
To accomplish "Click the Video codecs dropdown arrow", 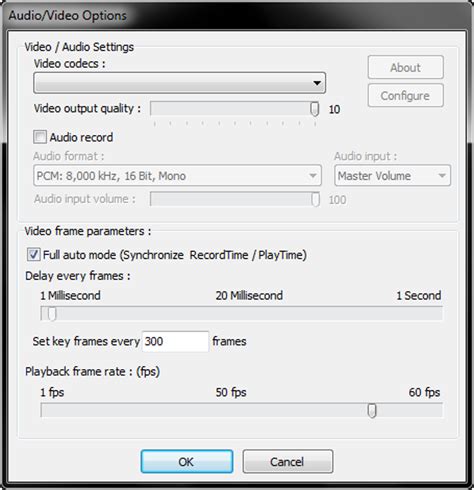I will click(317, 83).
